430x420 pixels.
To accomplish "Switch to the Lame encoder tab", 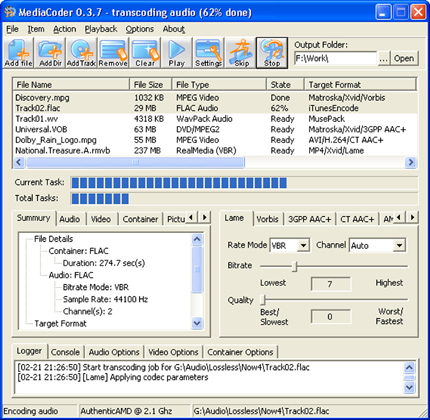I will 234,218.
